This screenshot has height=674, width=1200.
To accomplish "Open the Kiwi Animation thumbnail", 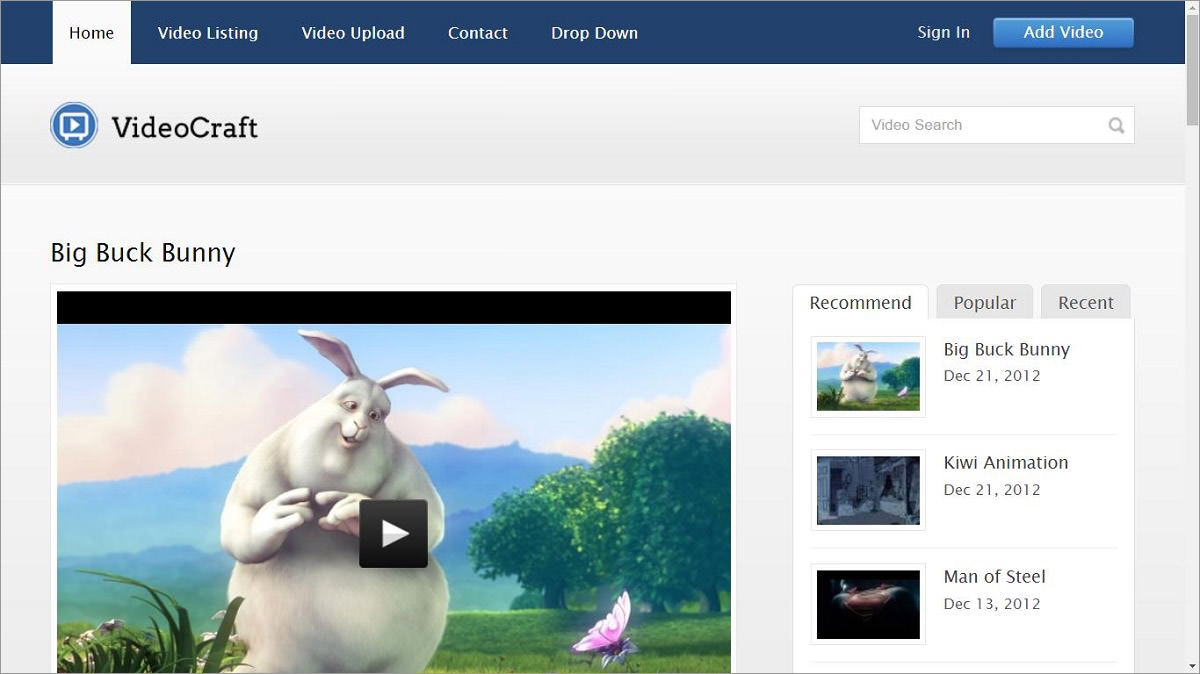I will pyautogui.click(x=868, y=490).
